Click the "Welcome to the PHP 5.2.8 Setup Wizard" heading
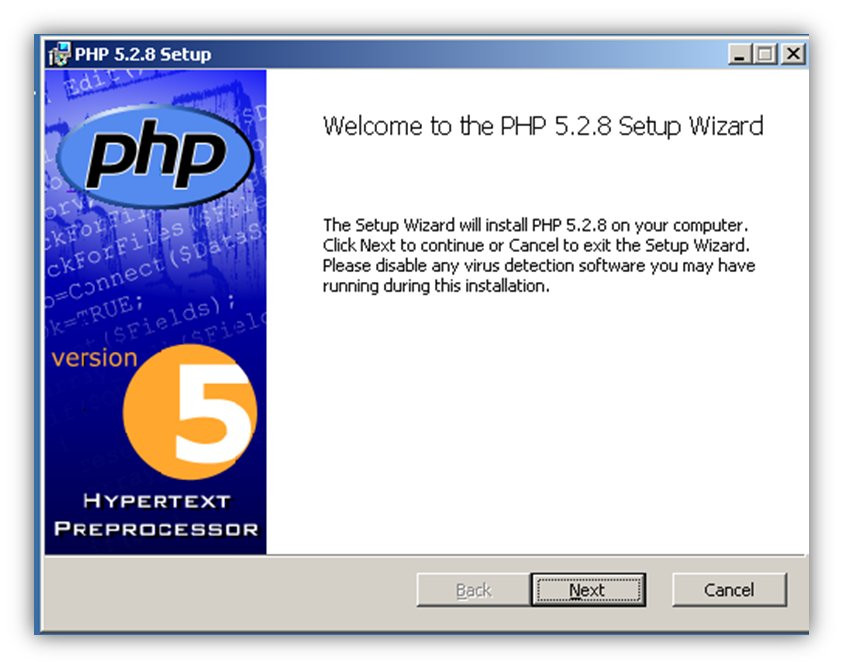 pyautogui.click(x=543, y=126)
